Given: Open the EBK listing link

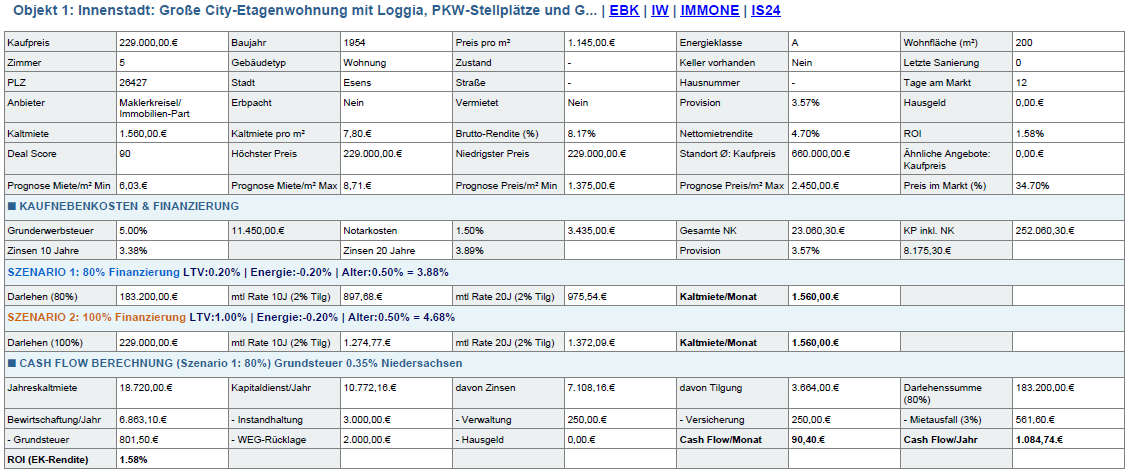Looking at the screenshot, I should click(624, 11).
